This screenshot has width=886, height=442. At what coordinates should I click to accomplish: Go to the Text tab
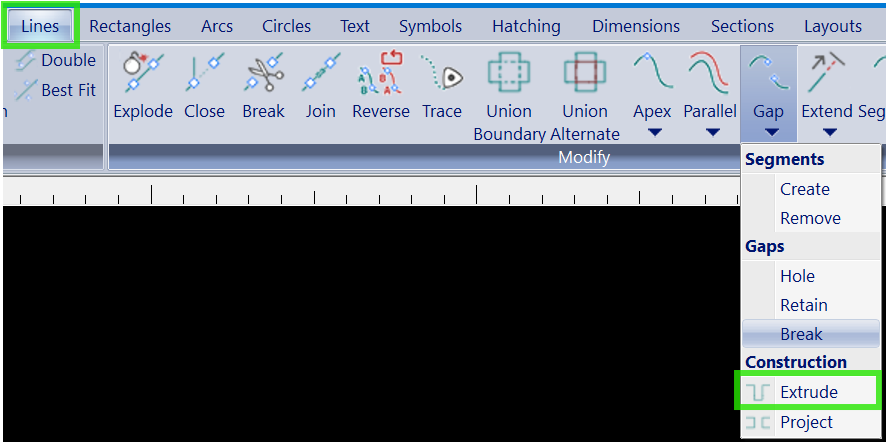click(355, 26)
